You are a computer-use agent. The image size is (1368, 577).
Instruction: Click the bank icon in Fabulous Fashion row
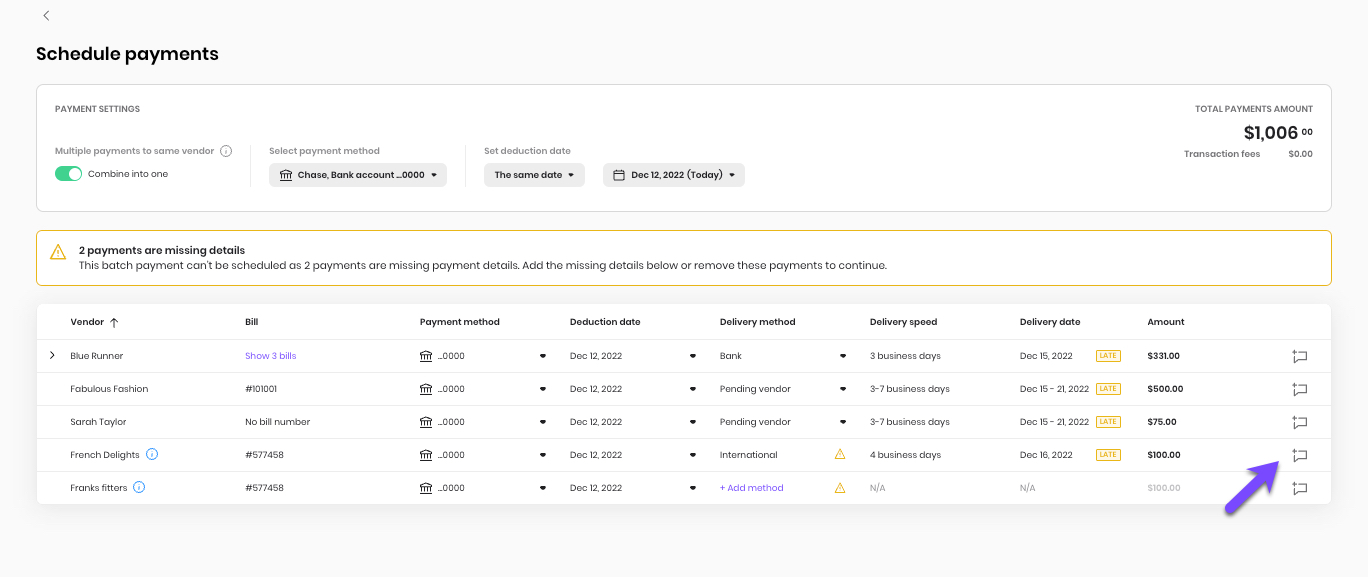pyautogui.click(x=426, y=389)
